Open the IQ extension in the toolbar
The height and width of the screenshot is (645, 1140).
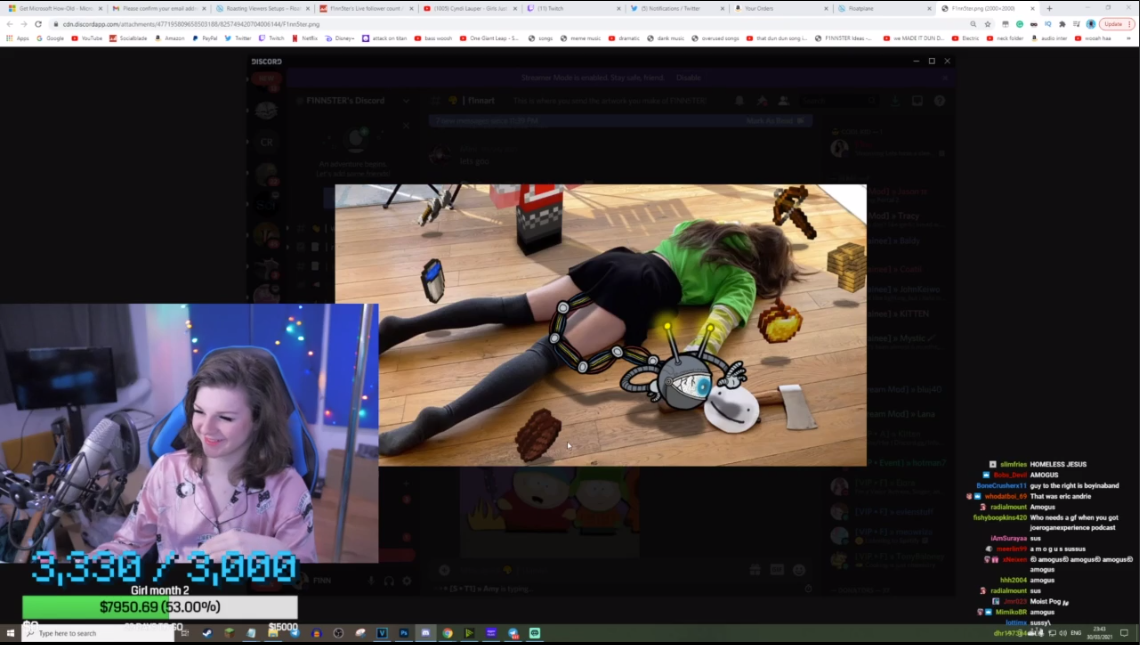pyautogui.click(x=1048, y=24)
